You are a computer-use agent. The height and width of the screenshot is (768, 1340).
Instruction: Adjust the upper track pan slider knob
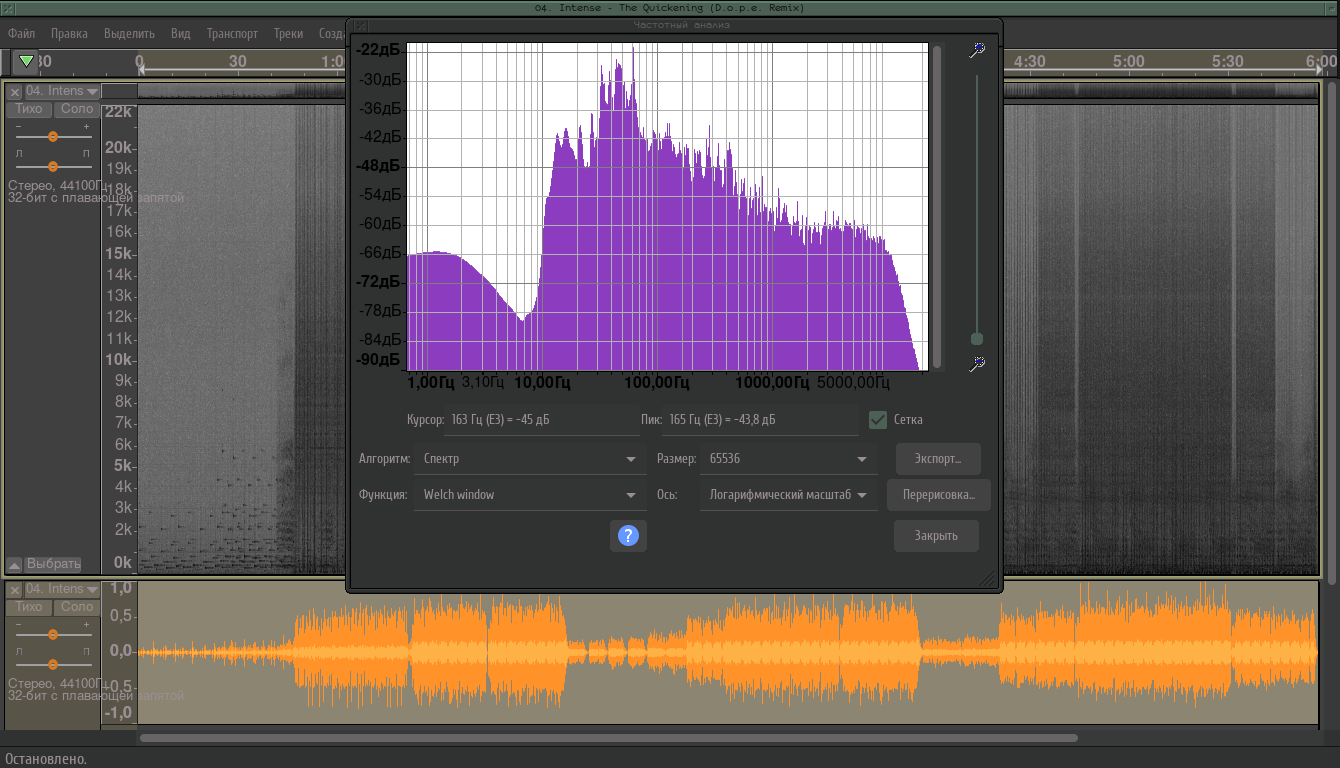point(53,166)
